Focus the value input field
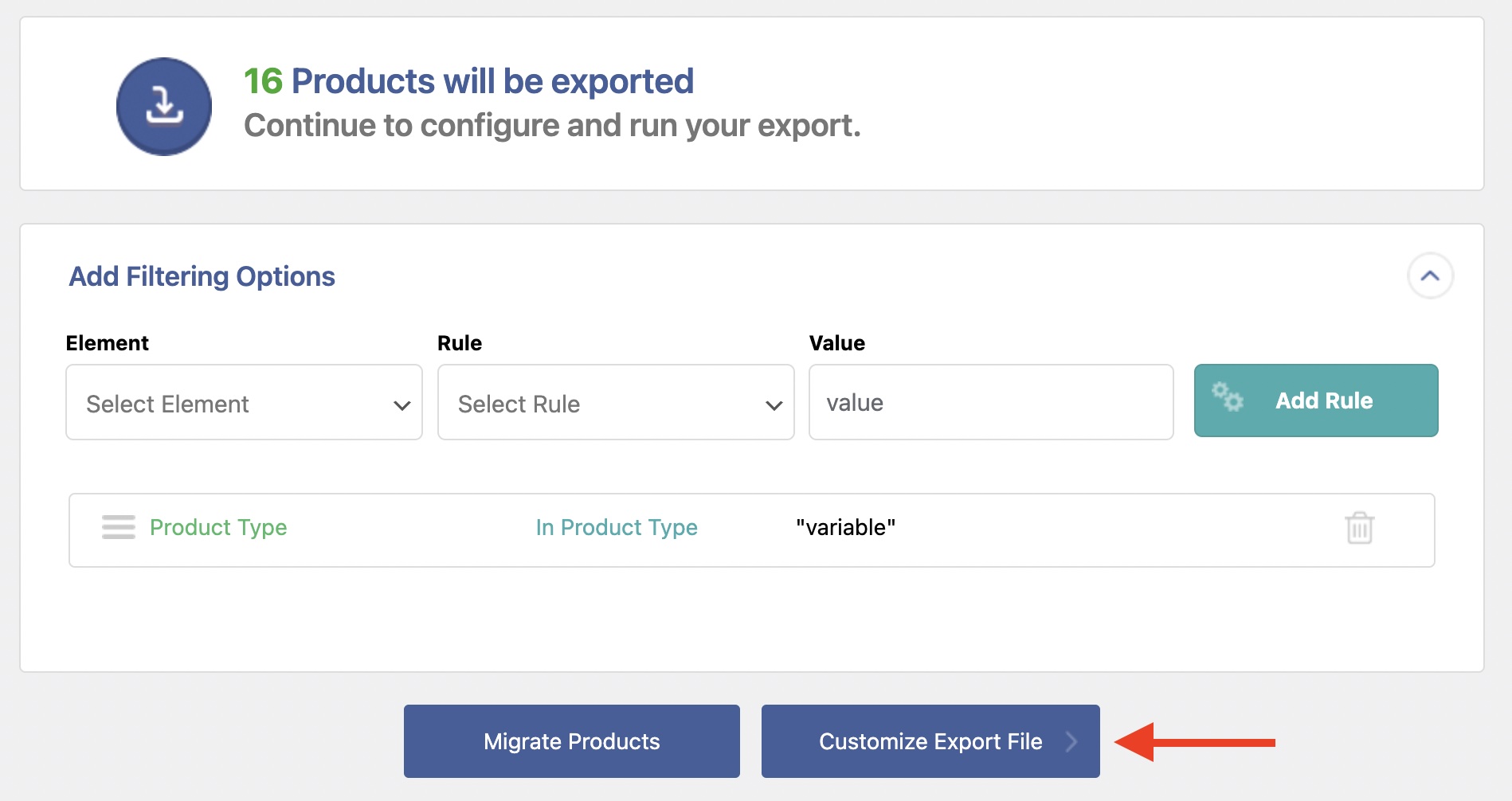 click(990, 403)
